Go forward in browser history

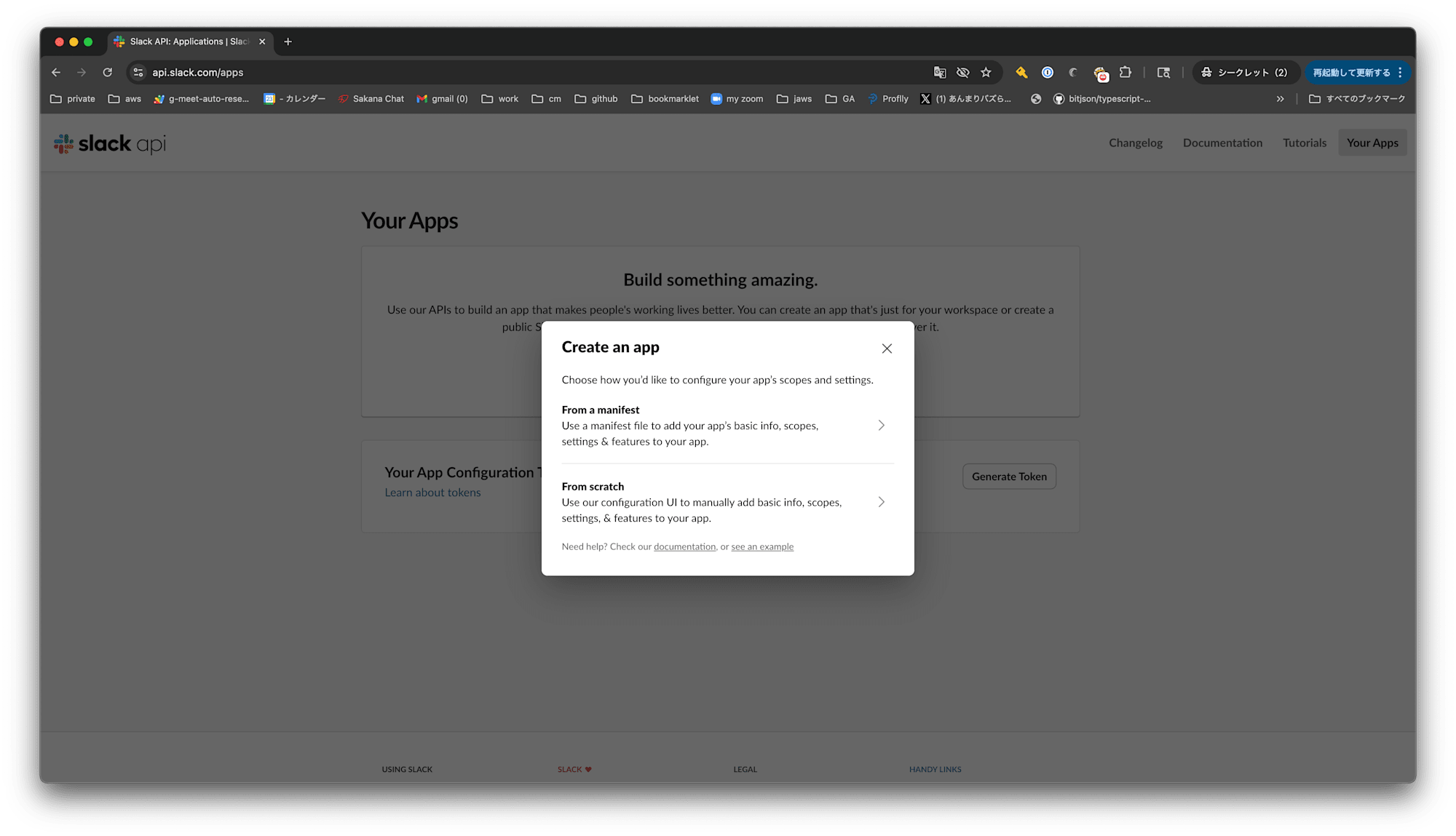click(x=82, y=72)
